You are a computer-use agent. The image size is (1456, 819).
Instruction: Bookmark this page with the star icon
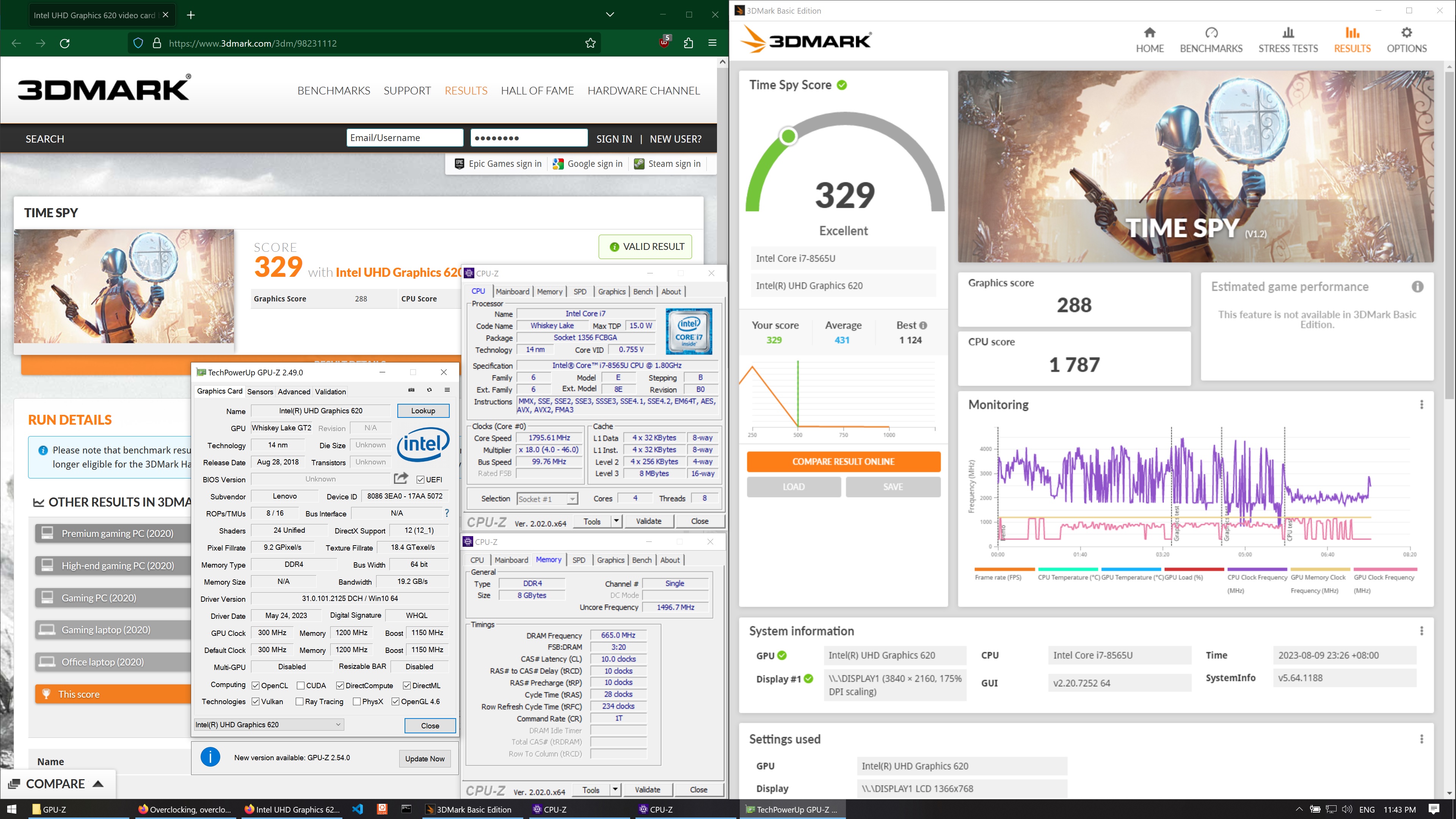[x=590, y=44]
